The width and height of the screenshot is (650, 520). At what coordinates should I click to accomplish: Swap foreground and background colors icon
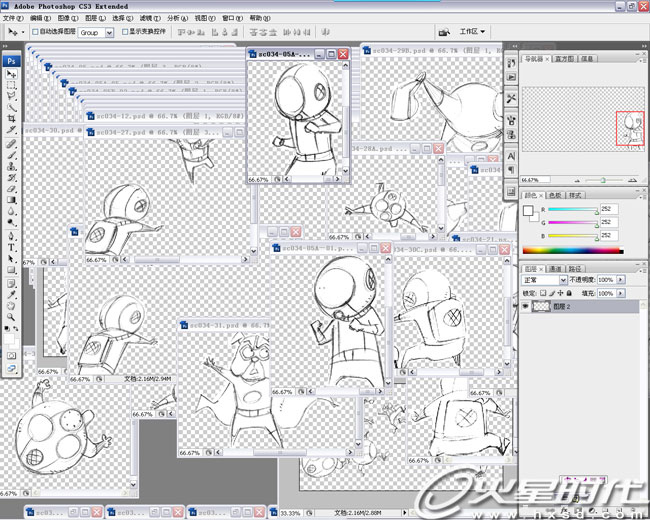click(x=16, y=328)
